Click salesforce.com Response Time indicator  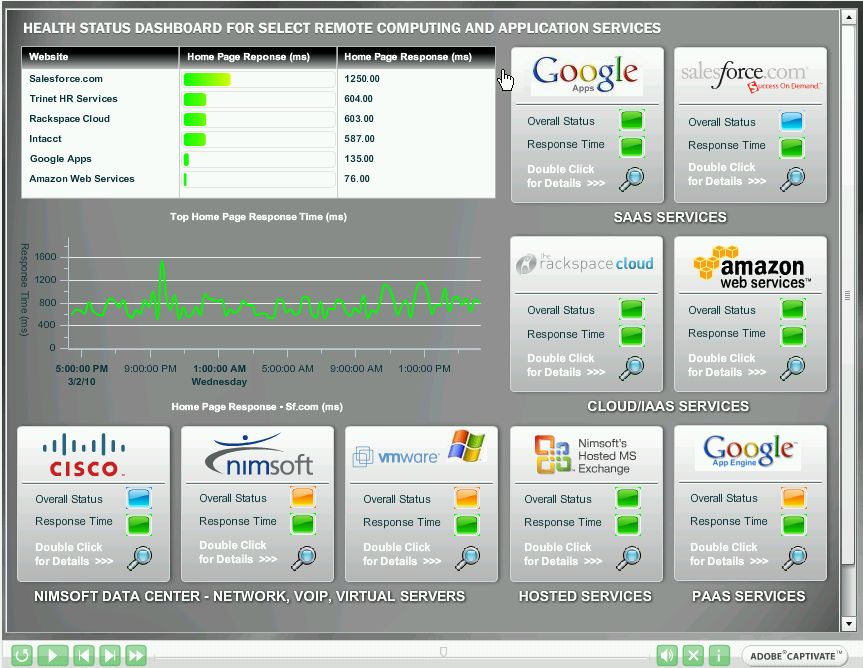793,147
